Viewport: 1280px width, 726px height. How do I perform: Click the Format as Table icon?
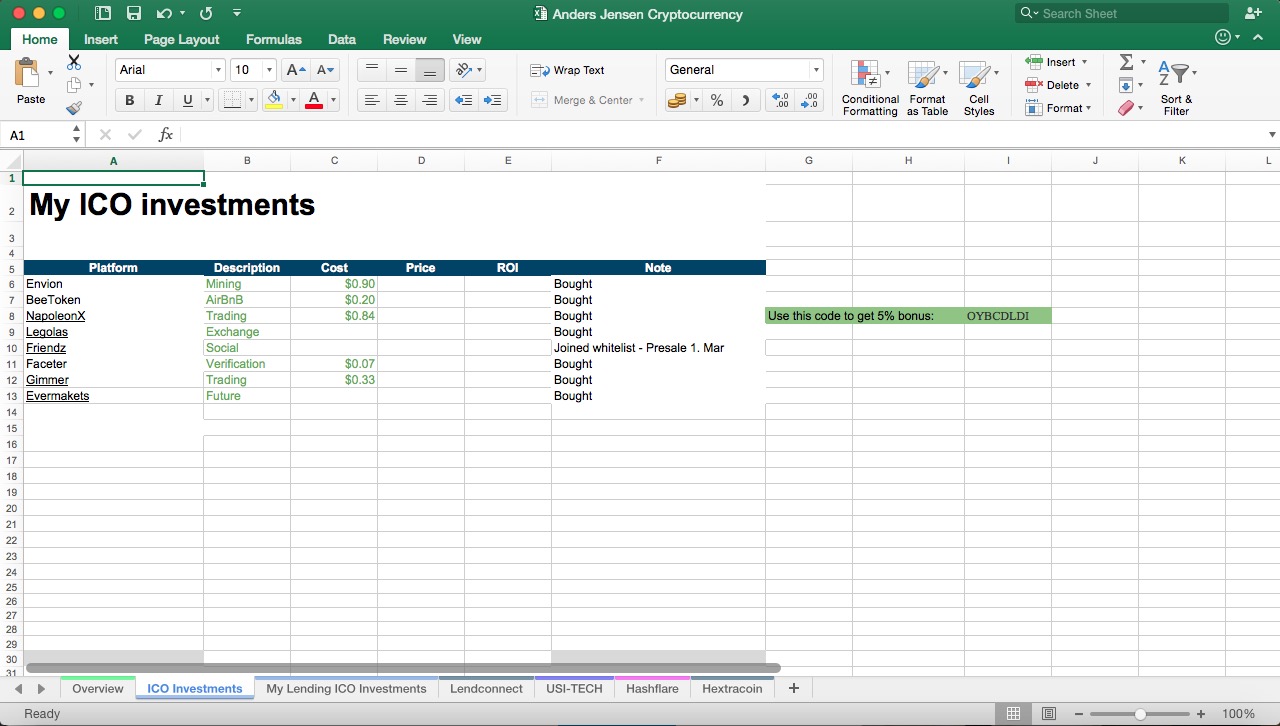pos(924,75)
